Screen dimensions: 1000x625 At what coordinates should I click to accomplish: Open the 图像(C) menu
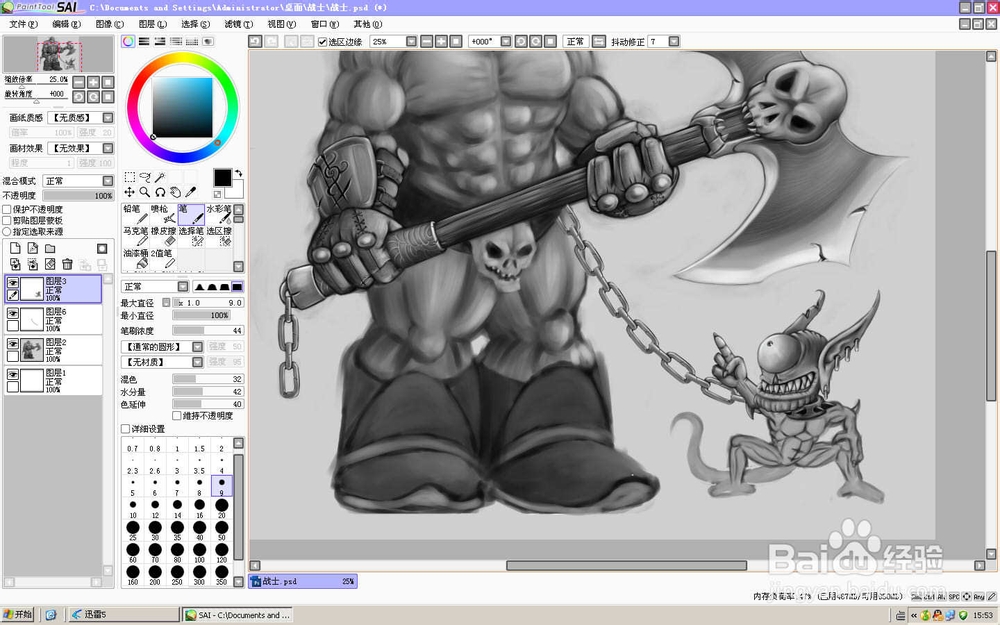pyautogui.click(x=110, y=24)
